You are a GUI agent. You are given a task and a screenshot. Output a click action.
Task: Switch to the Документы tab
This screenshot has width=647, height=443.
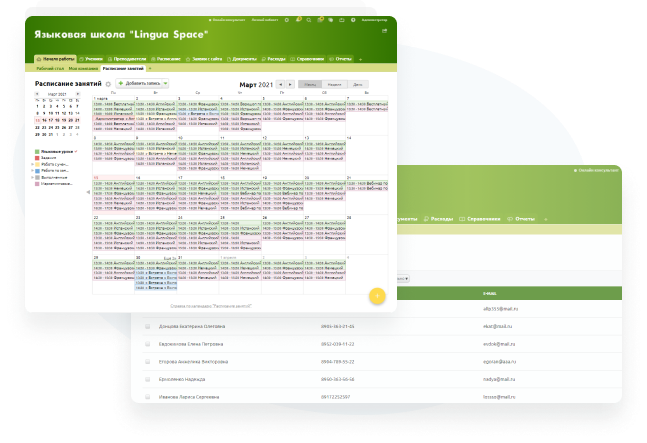(260, 59)
